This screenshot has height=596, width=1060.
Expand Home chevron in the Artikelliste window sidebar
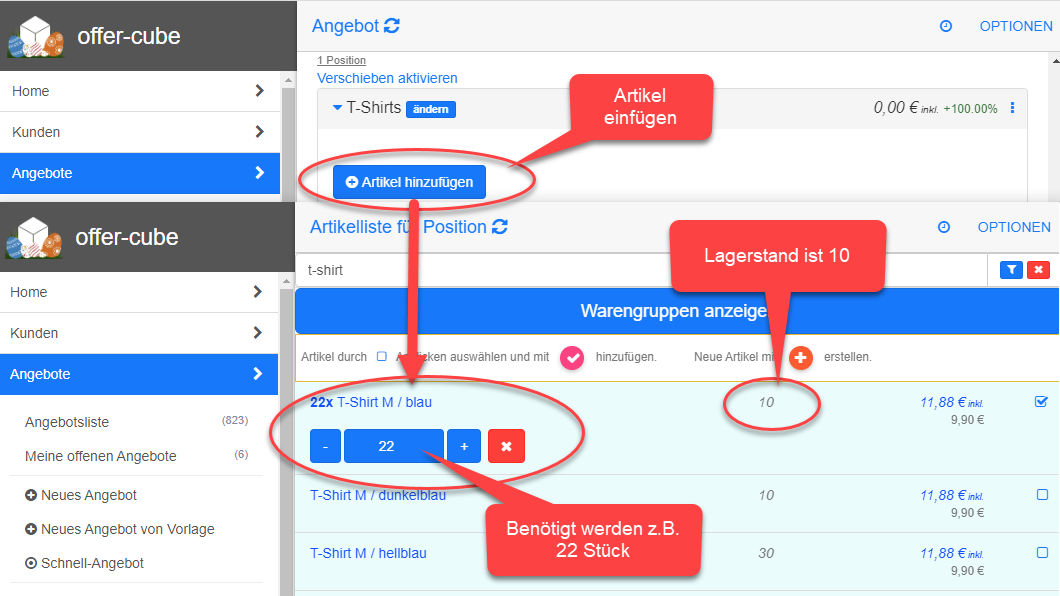coord(258,291)
